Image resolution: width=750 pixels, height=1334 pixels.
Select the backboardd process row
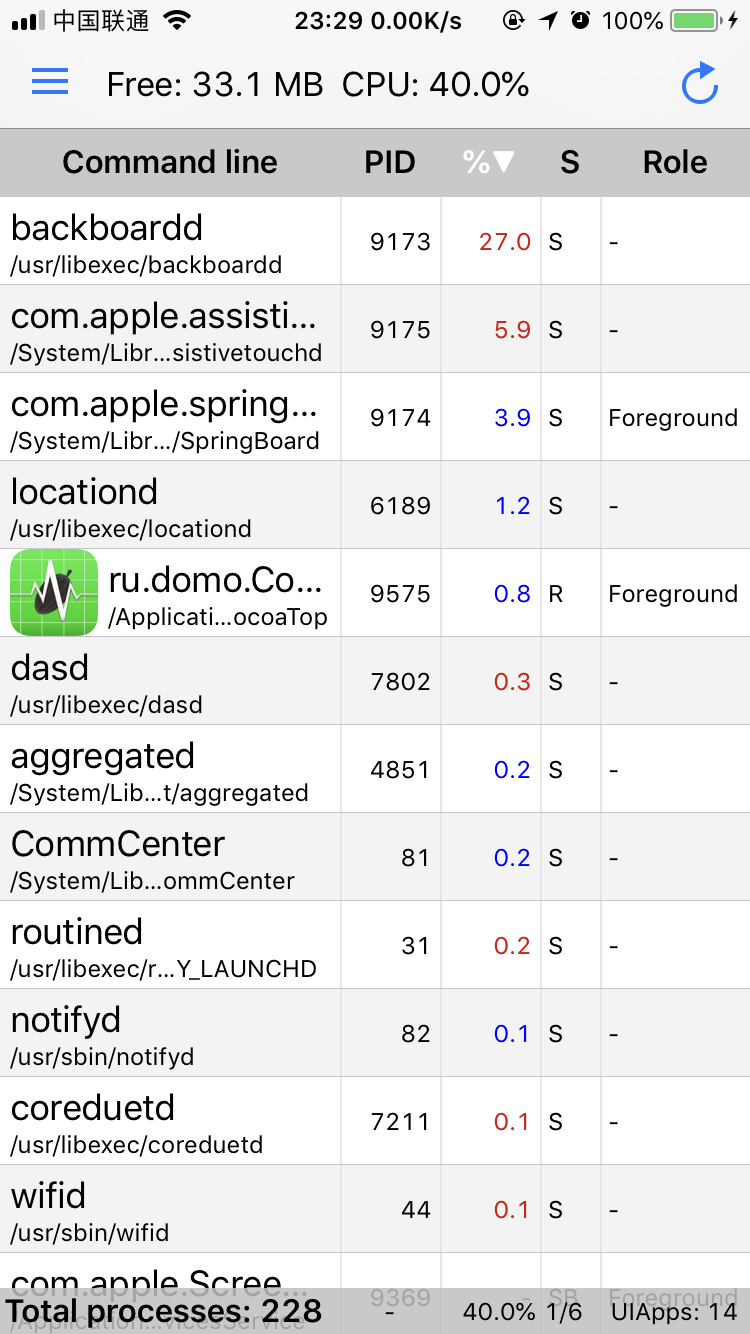click(170, 241)
